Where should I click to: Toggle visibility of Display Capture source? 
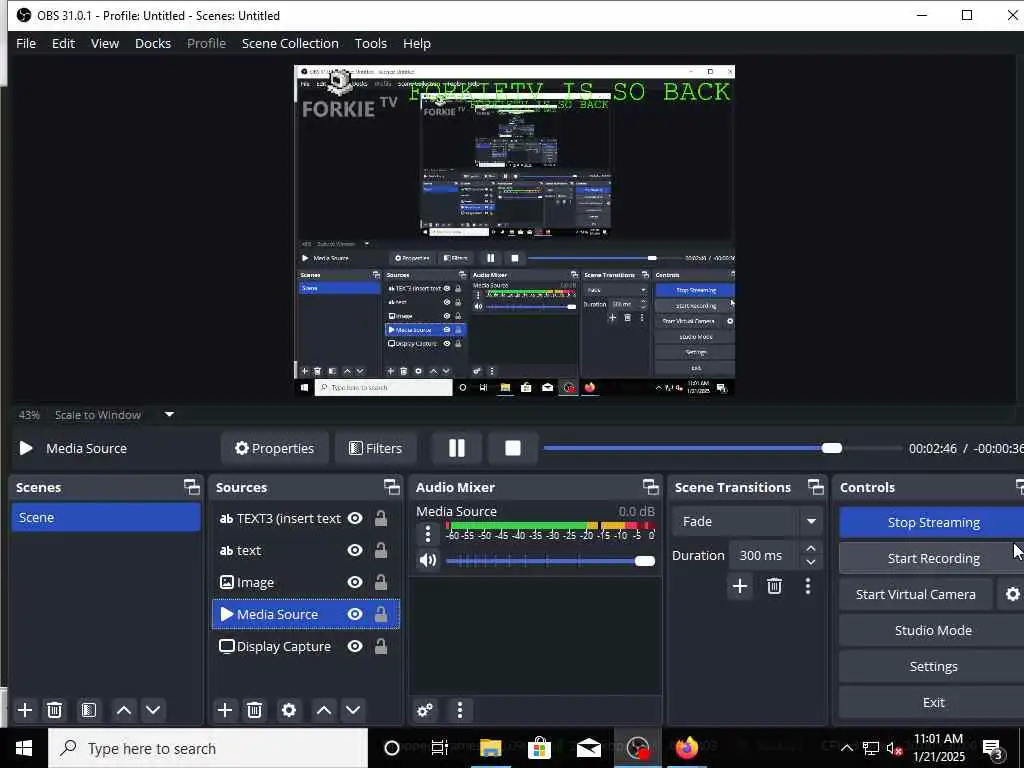tap(355, 647)
